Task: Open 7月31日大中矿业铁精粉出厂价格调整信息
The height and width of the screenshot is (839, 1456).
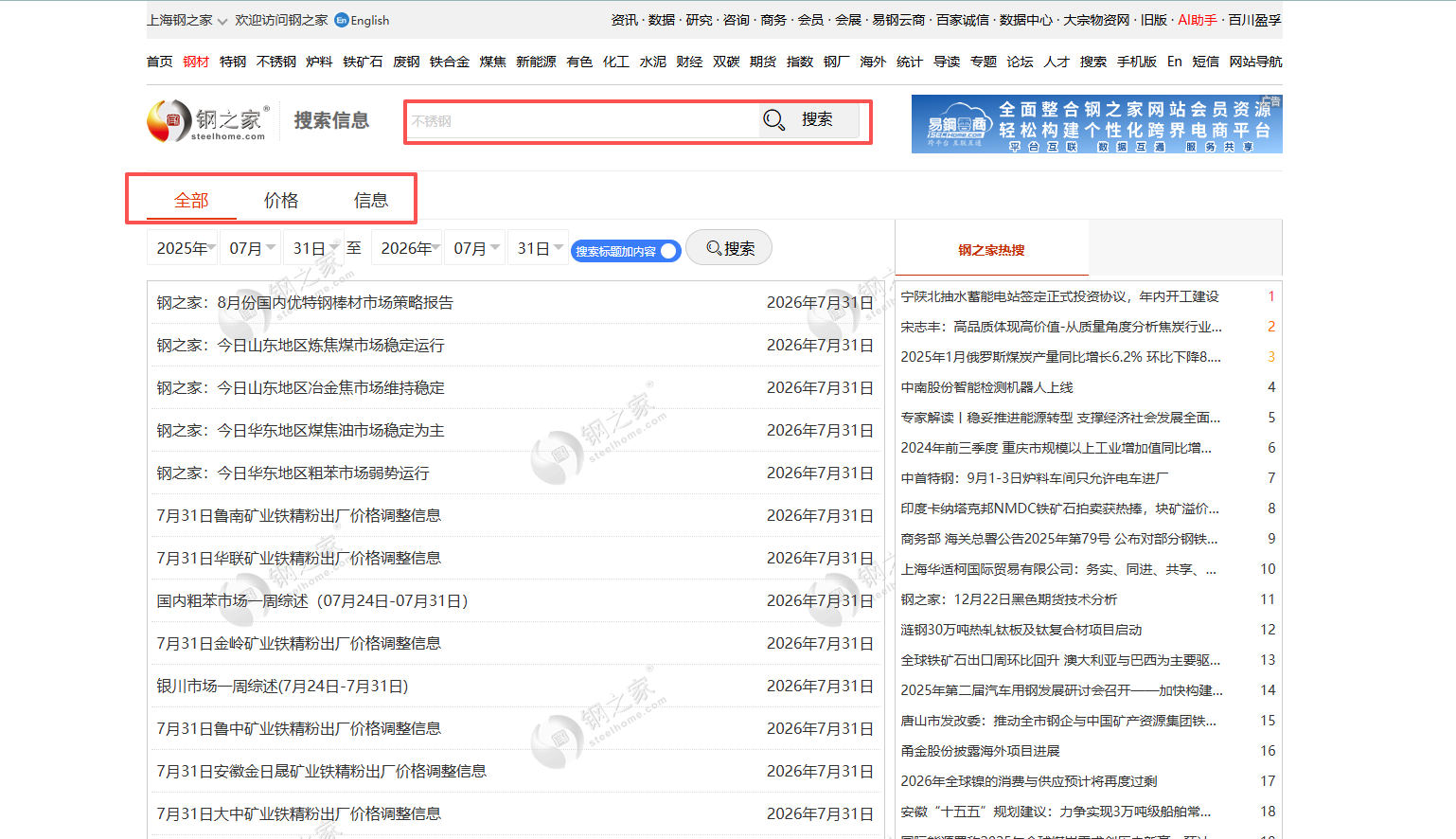Action: [x=299, y=814]
